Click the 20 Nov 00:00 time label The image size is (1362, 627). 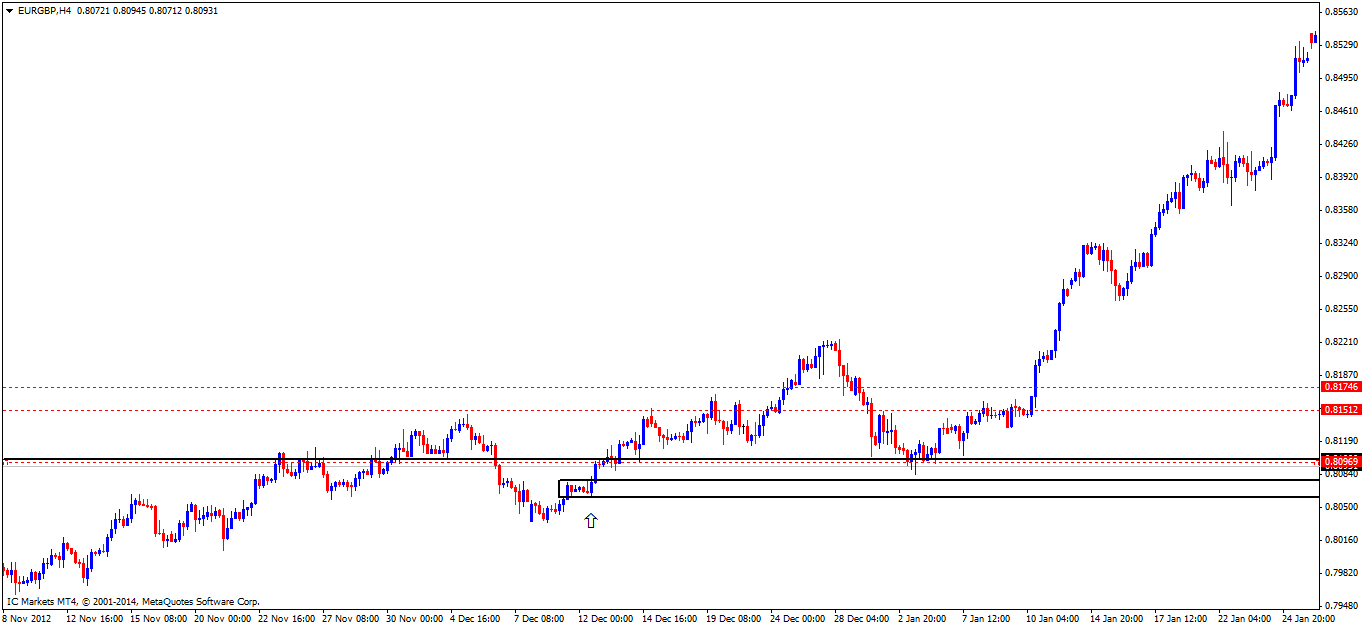tap(225, 619)
